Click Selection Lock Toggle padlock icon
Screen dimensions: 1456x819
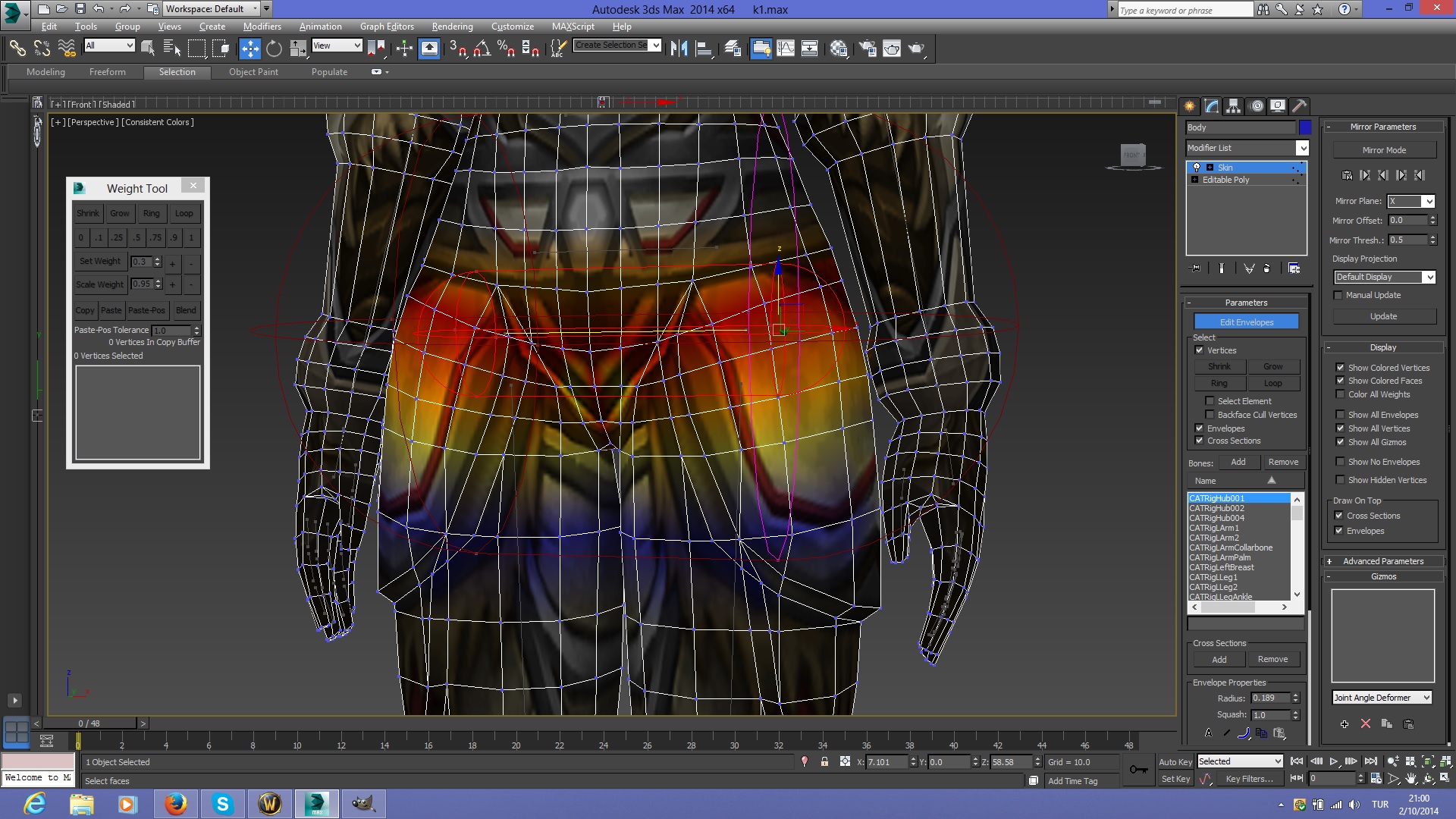point(824,762)
